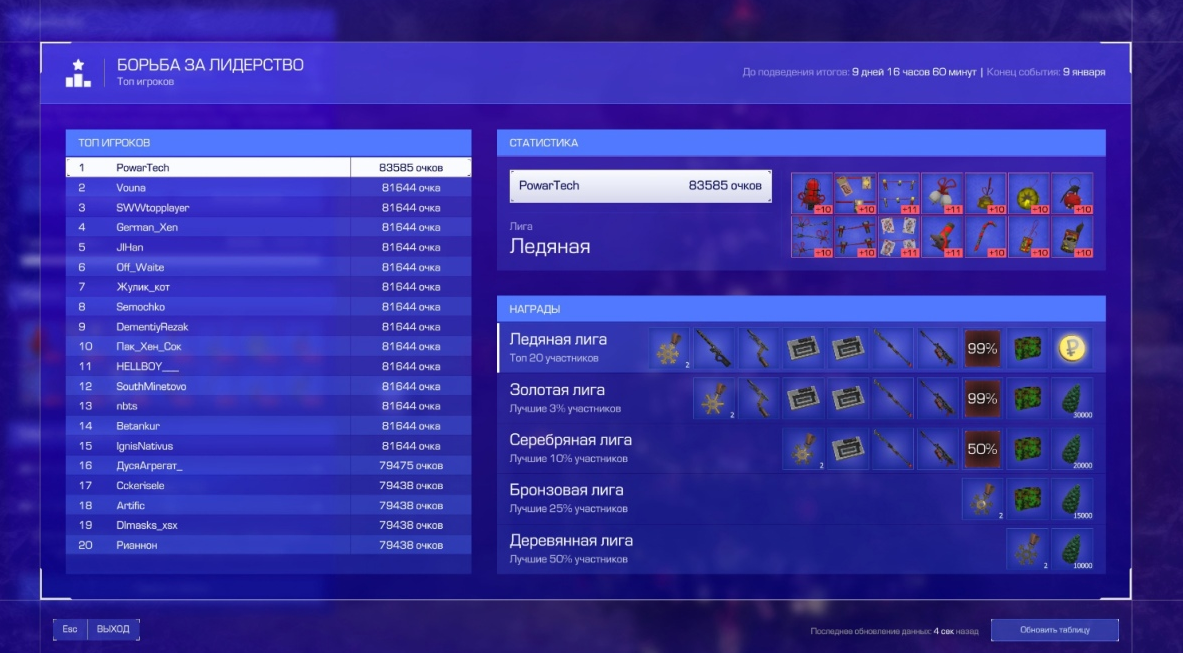Viewport: 1183px width, 653px height.
Task: Click the grenade ornament item in statistics
Action: point(1072,193)
